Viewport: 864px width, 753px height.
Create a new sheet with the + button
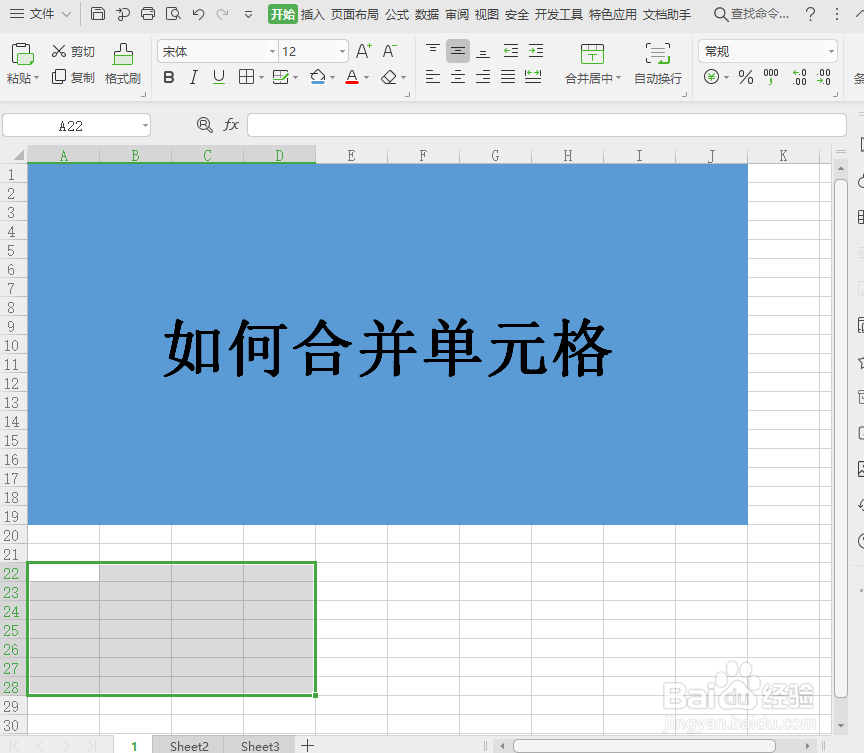pyautogui.click(x=307, y=746)
